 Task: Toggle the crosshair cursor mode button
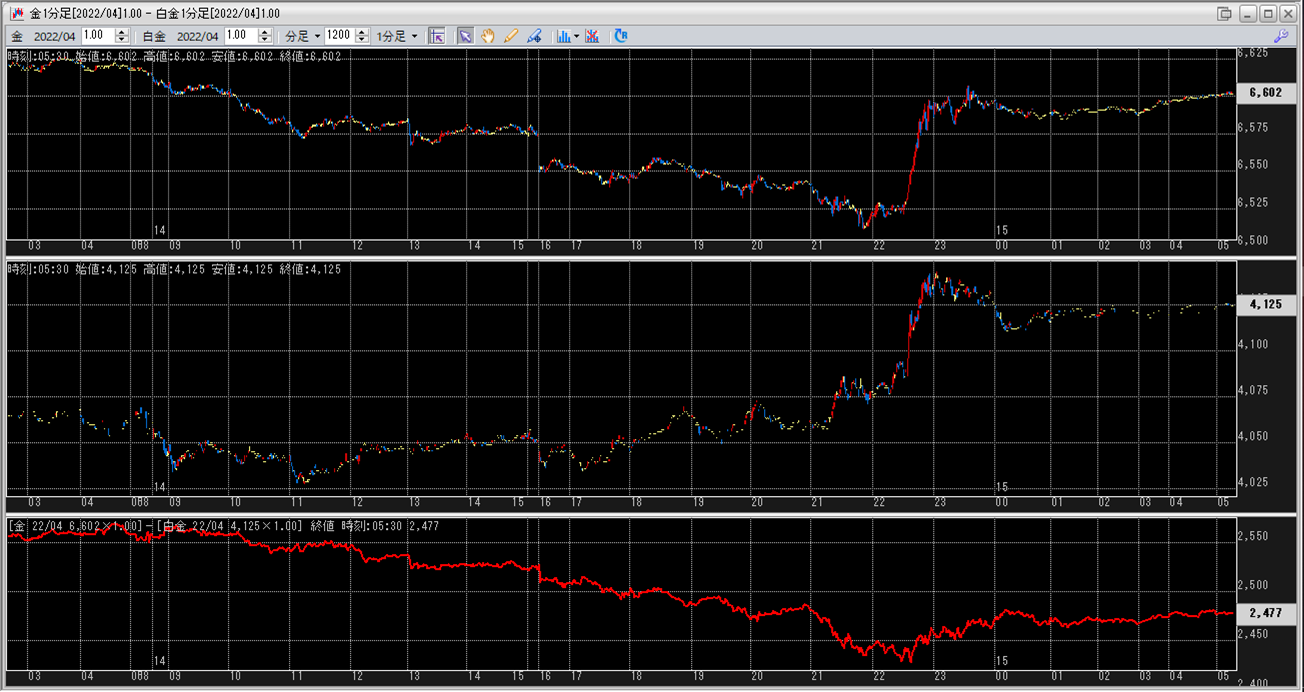pos(437,36)
